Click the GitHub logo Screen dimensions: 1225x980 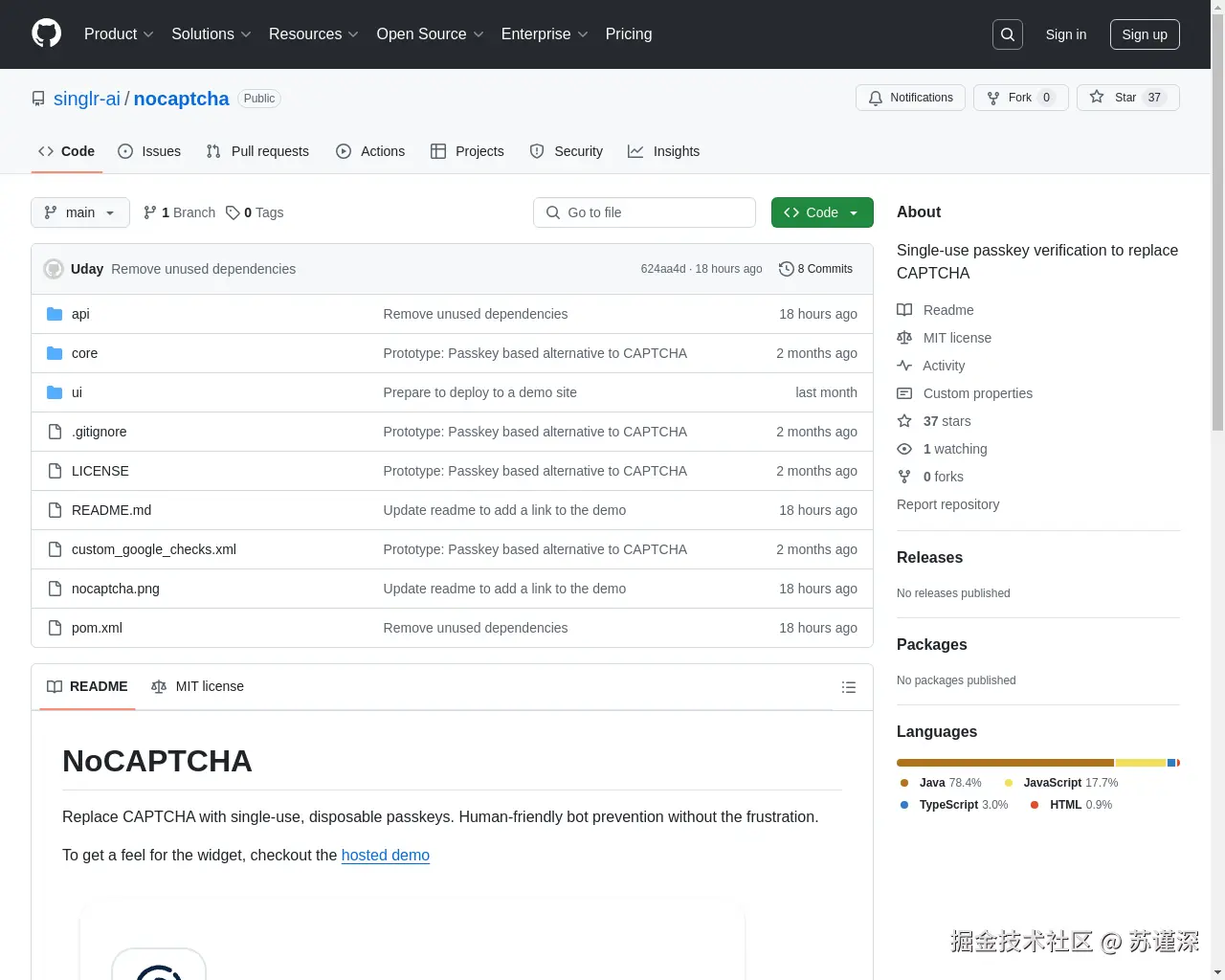click(46, 33)
